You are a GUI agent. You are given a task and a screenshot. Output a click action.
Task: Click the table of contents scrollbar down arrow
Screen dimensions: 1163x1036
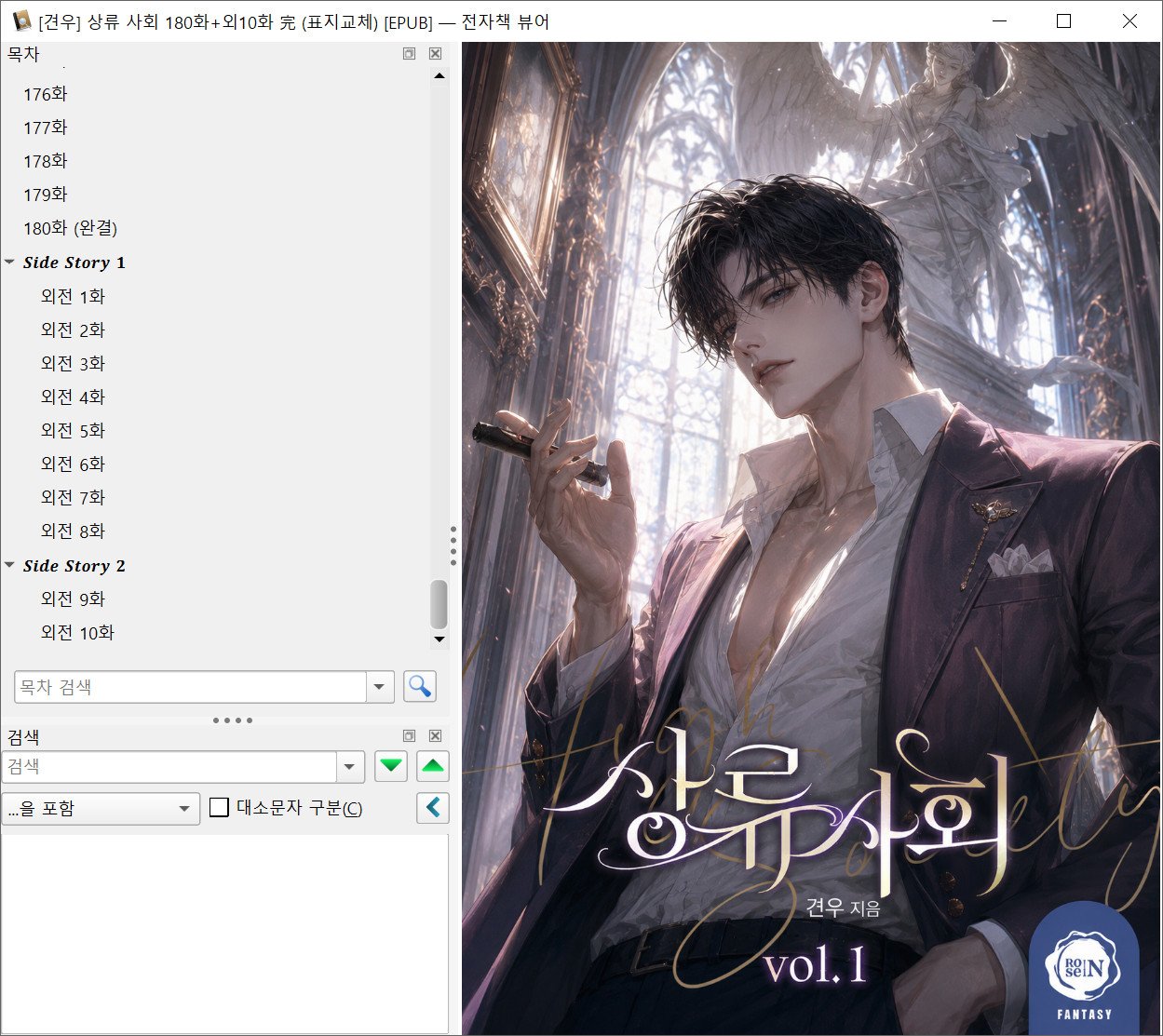(x=440, y=639)
